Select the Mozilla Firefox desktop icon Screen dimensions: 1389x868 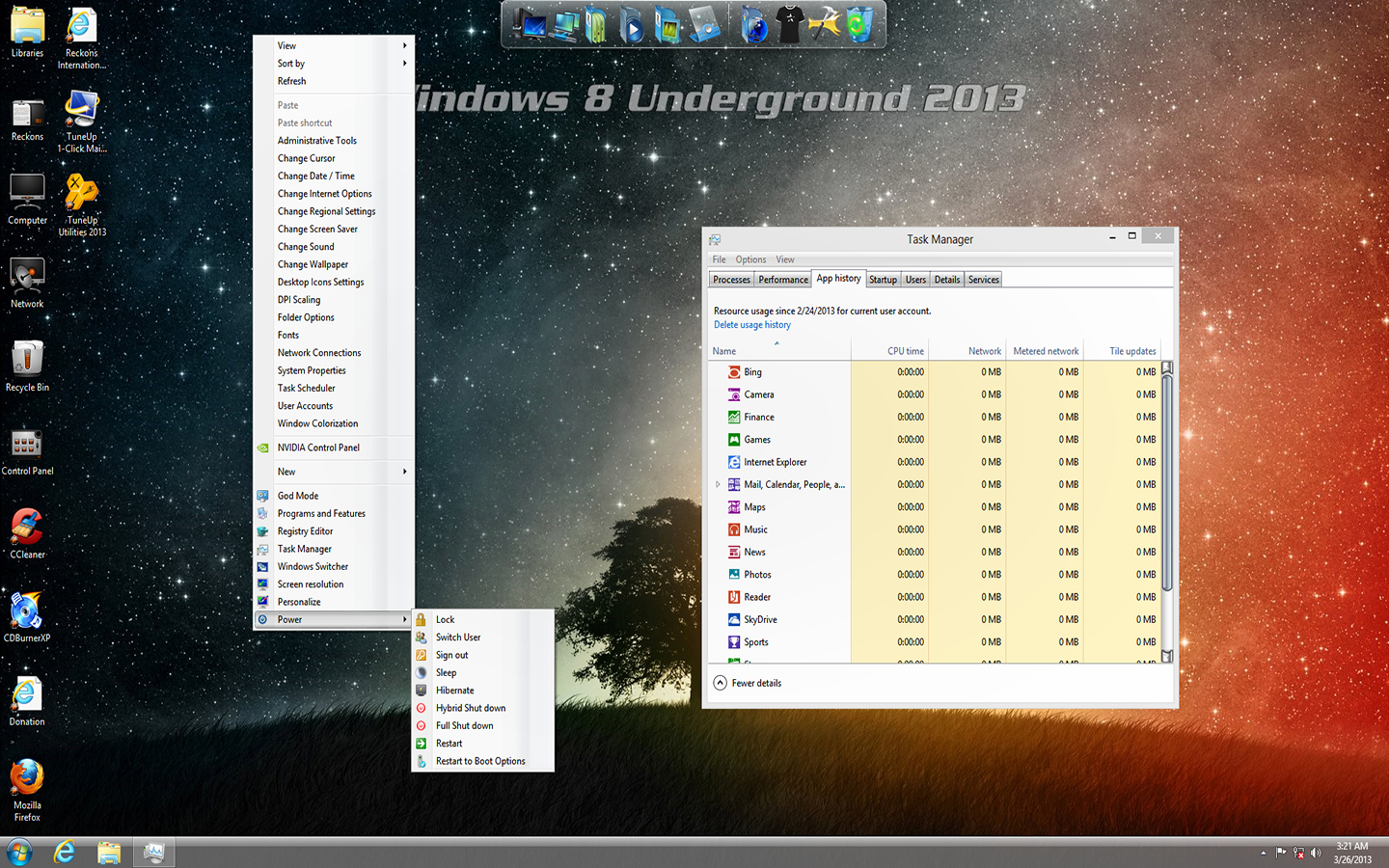click(27, 791)
